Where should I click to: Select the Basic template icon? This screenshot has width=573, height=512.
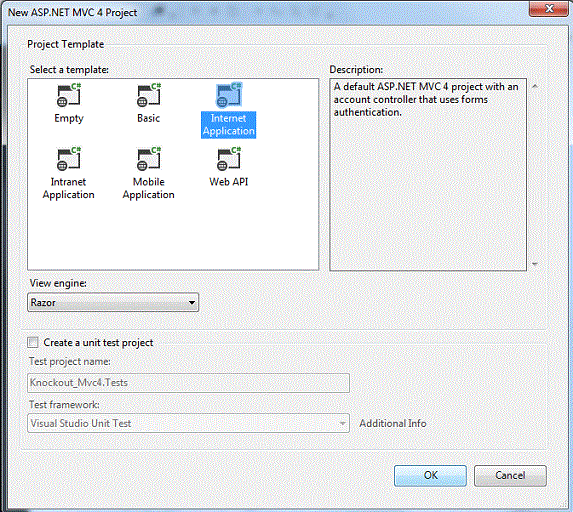pyautogui.click(x=149, y=95)
